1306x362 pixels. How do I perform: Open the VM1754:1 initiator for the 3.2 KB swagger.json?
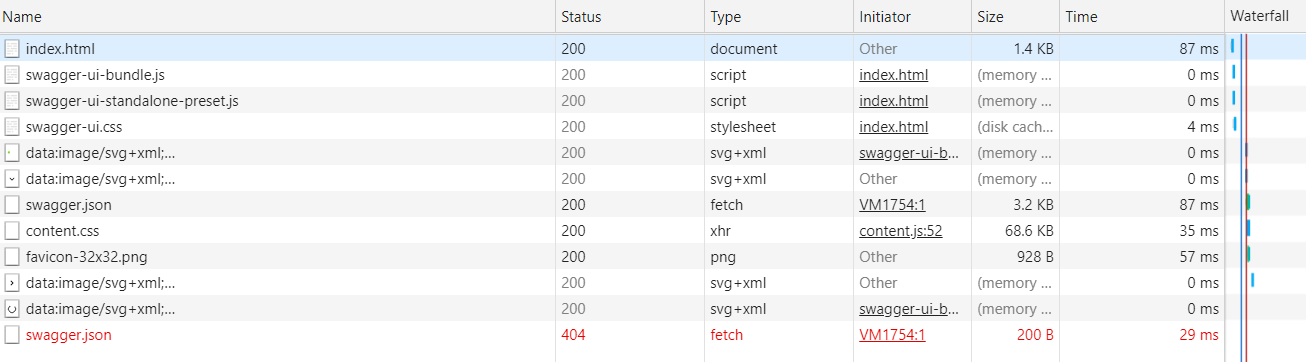coord(892,204)
